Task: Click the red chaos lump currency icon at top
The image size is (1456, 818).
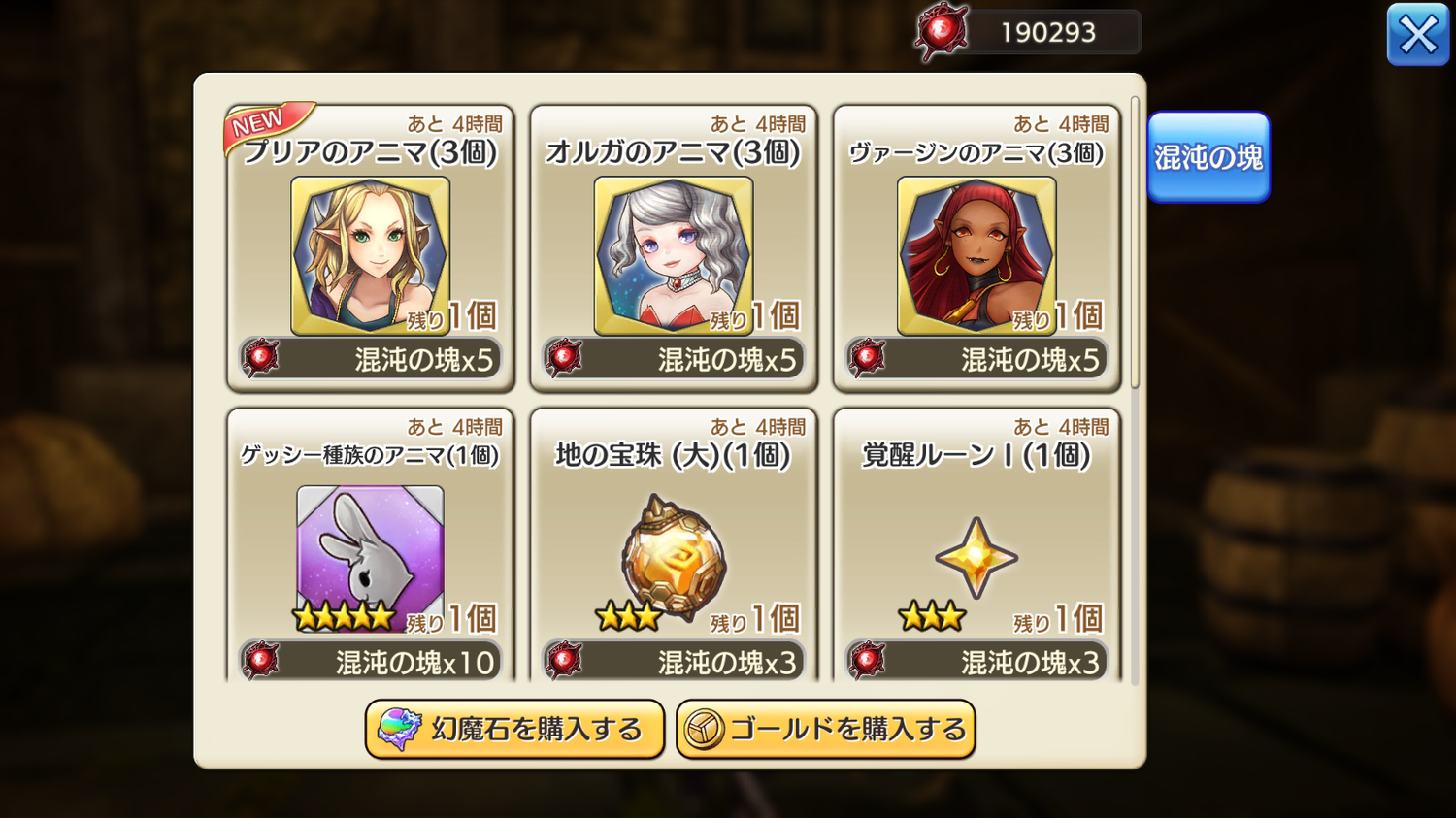Action: tap(941, 32)
